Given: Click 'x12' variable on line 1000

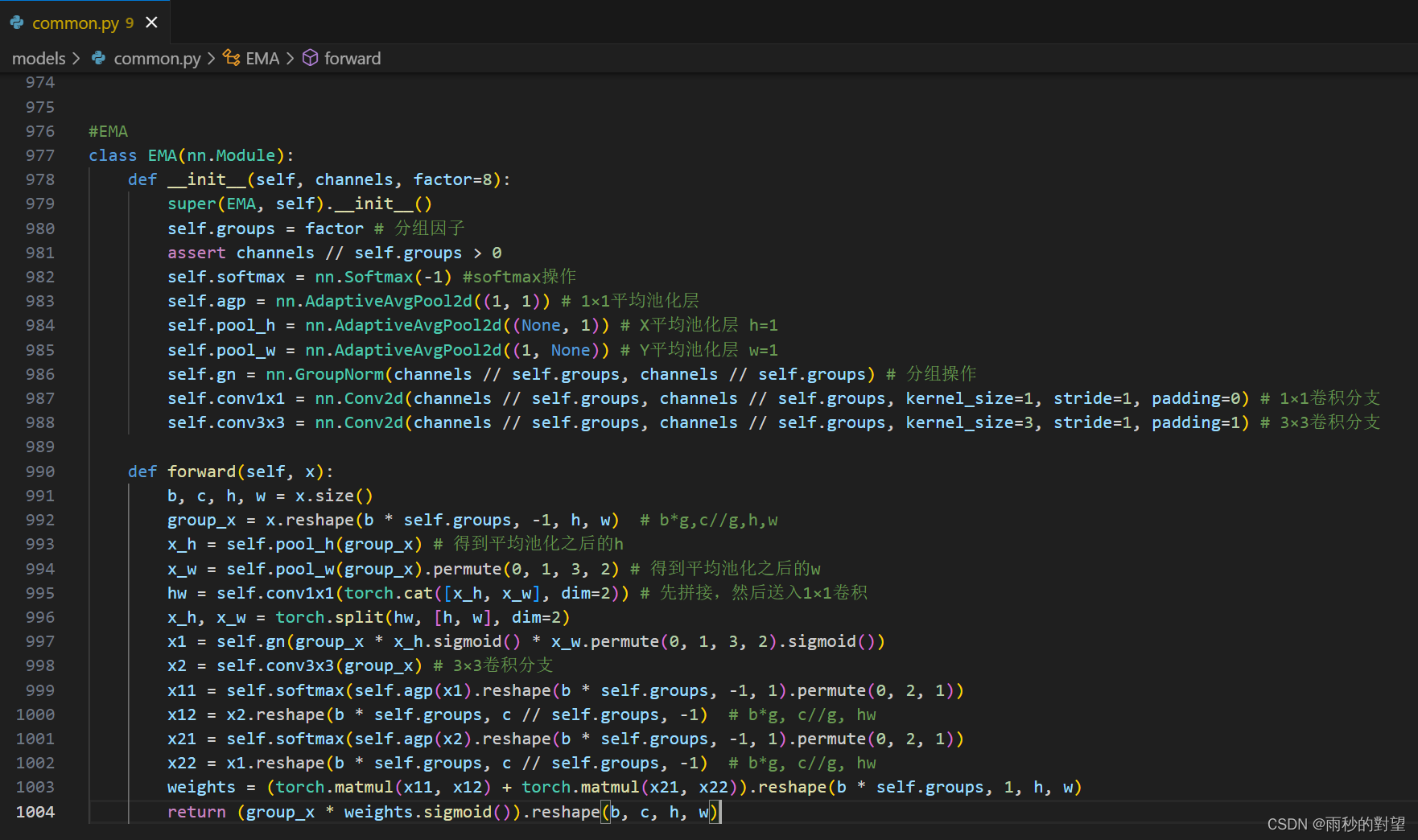Looking at the screenshot, I should pos(182,714).
